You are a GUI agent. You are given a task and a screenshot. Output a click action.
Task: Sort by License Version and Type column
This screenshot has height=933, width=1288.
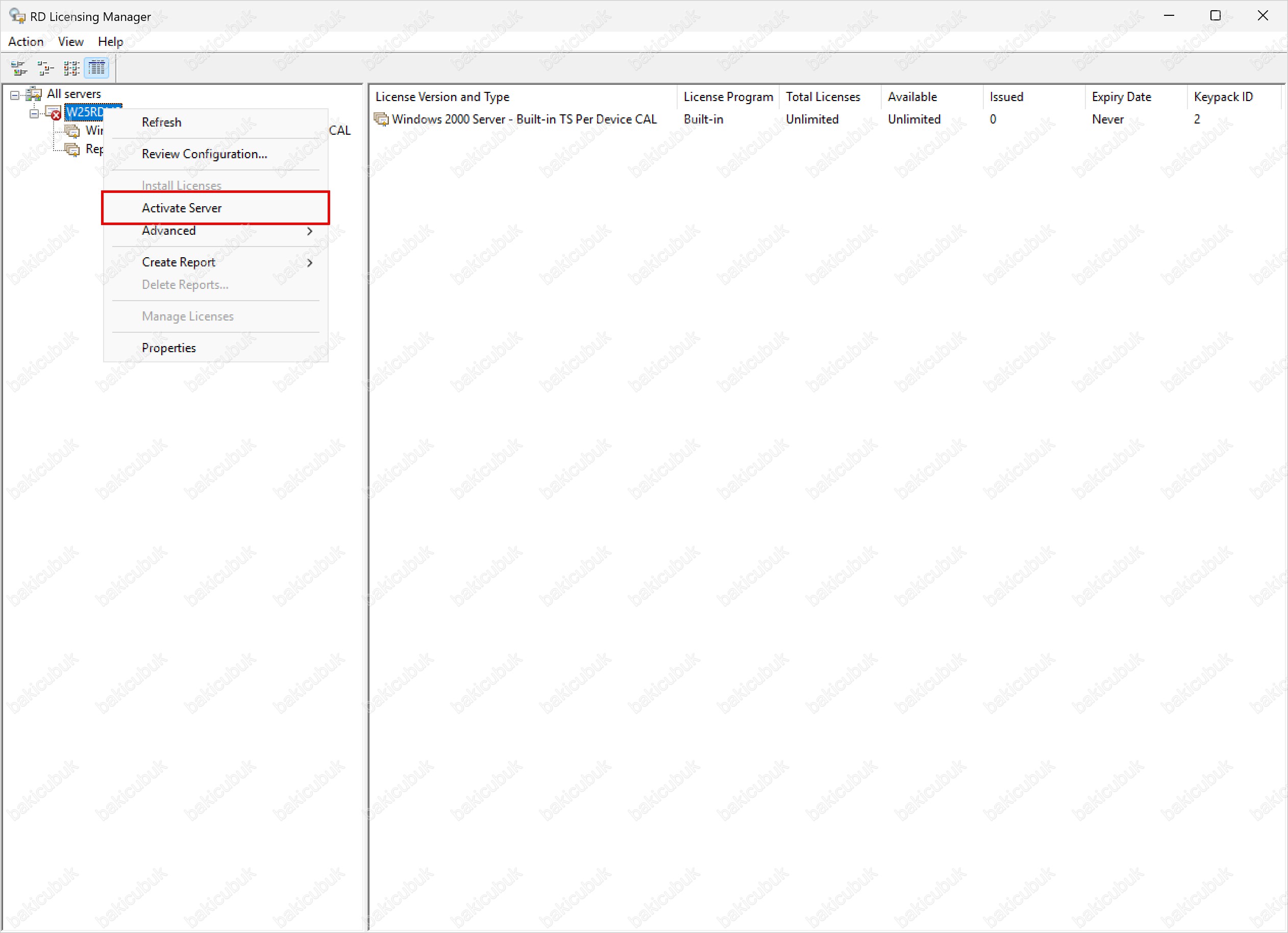pyautogui.click(x=442, y=96)
